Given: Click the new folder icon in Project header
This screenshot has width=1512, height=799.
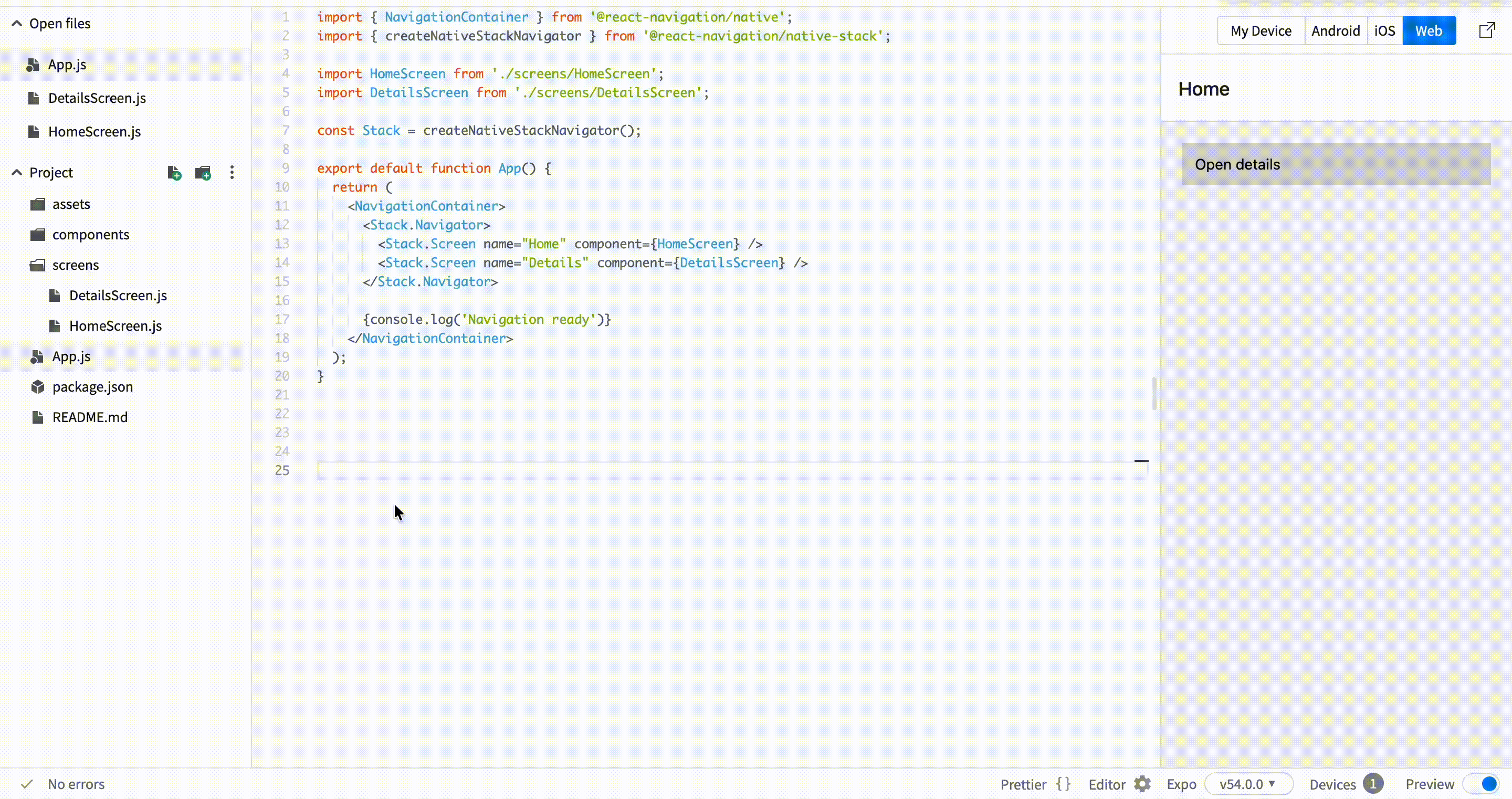Looking at the screenshot, I should pyautogui.click(x=203, y=173).
